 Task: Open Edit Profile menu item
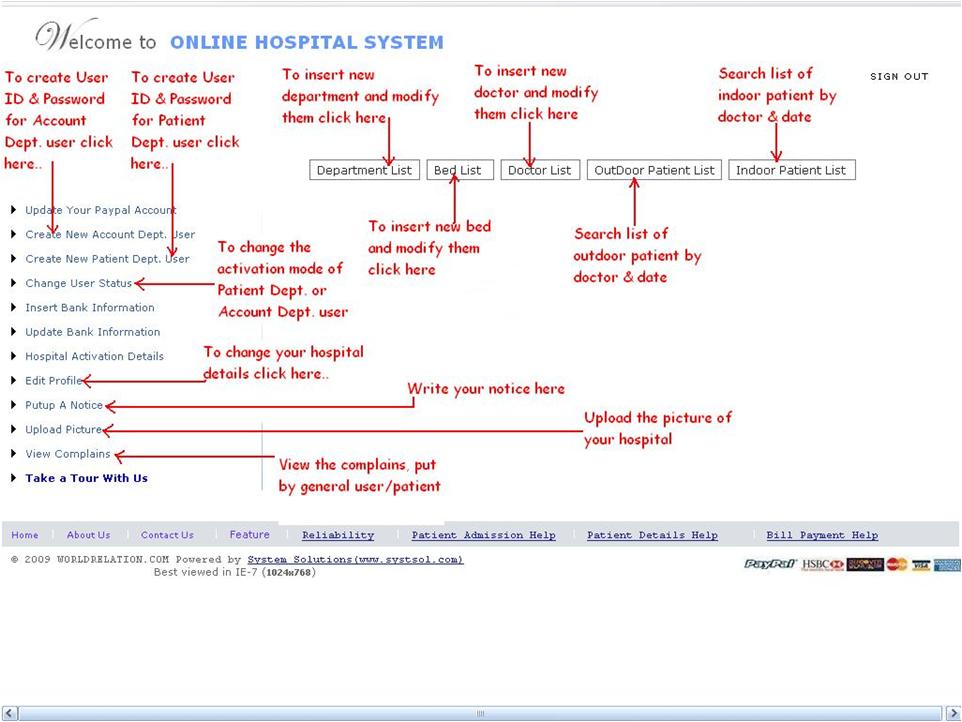click(x=53, y=380)
